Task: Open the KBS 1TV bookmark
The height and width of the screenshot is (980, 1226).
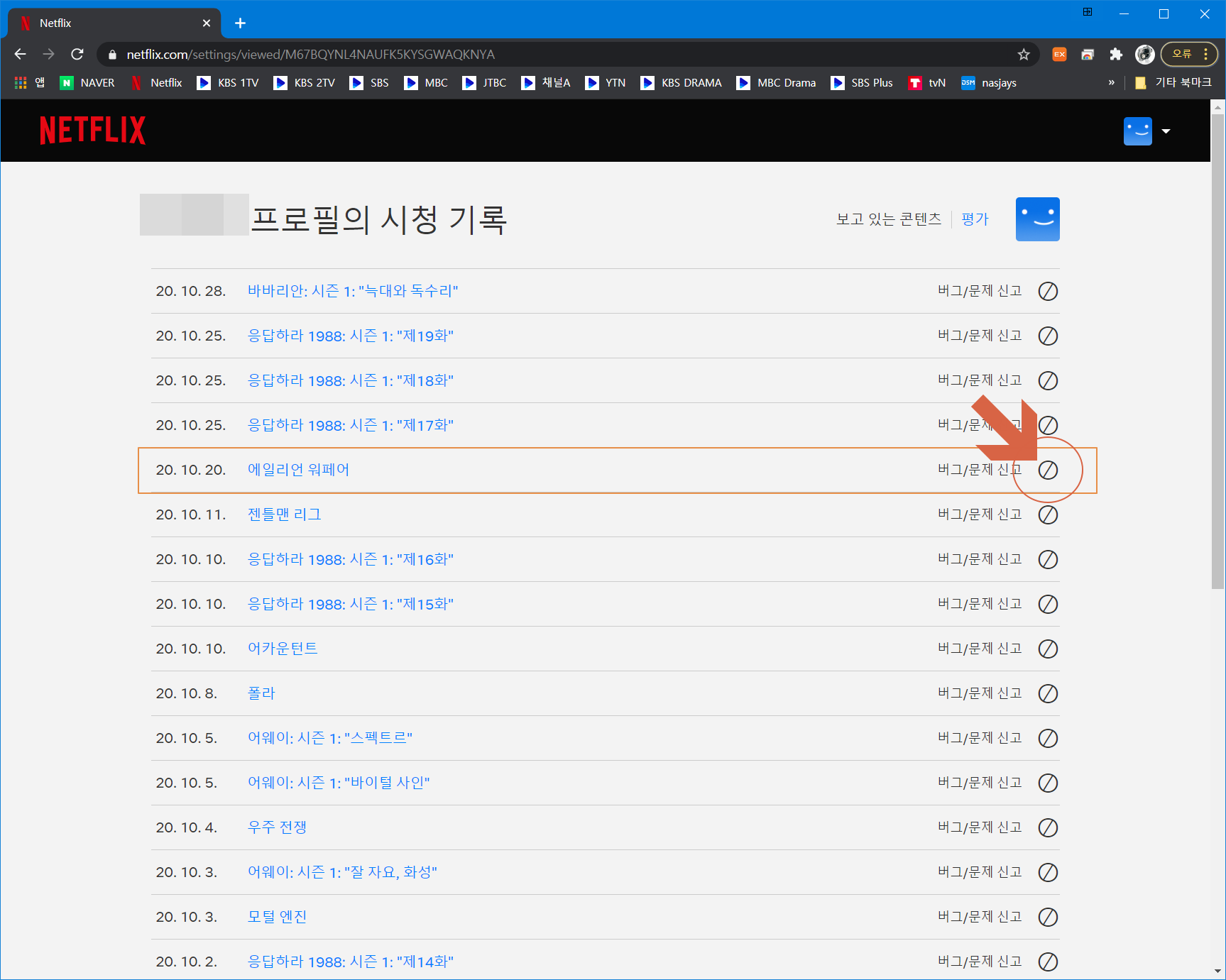Action: [x=228, y=83]
